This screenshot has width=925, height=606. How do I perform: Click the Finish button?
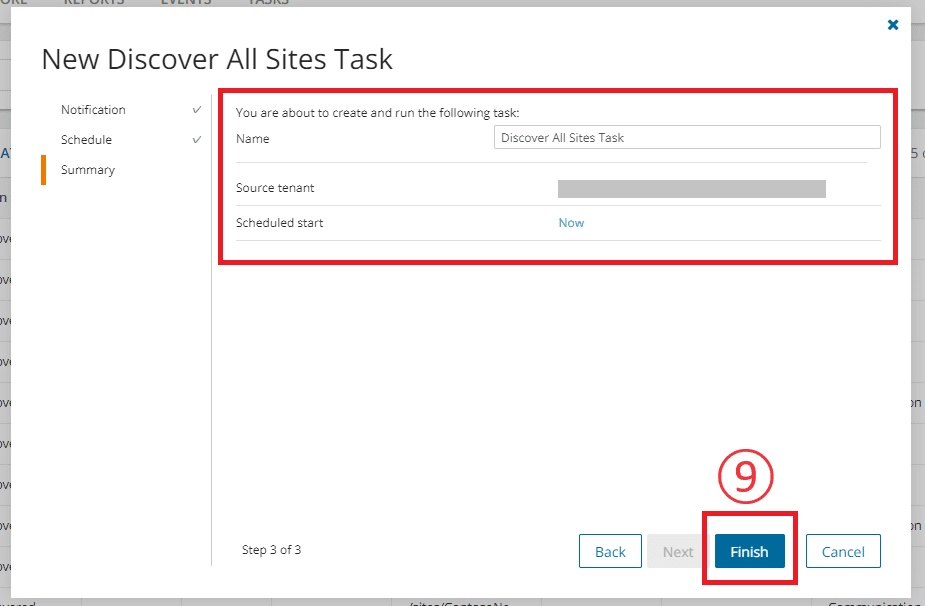click(749, 551)
